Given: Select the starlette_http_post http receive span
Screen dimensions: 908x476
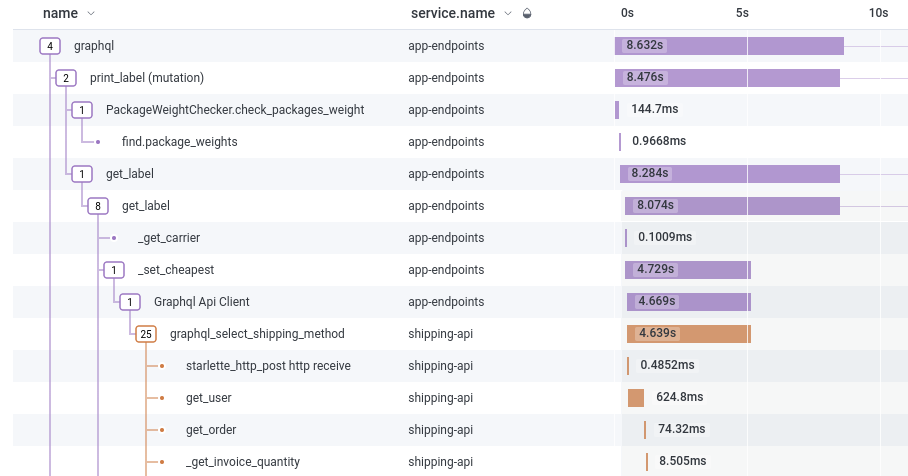Looking at the screenshot, I should (268, 365).
